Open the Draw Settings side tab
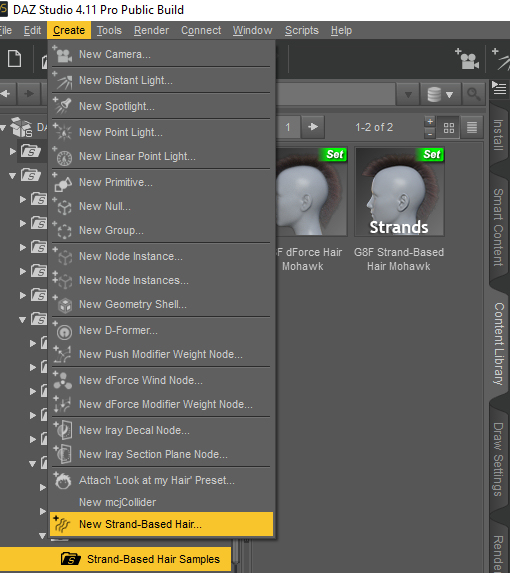This screenshot has width=510, height=573. point(499,459)
